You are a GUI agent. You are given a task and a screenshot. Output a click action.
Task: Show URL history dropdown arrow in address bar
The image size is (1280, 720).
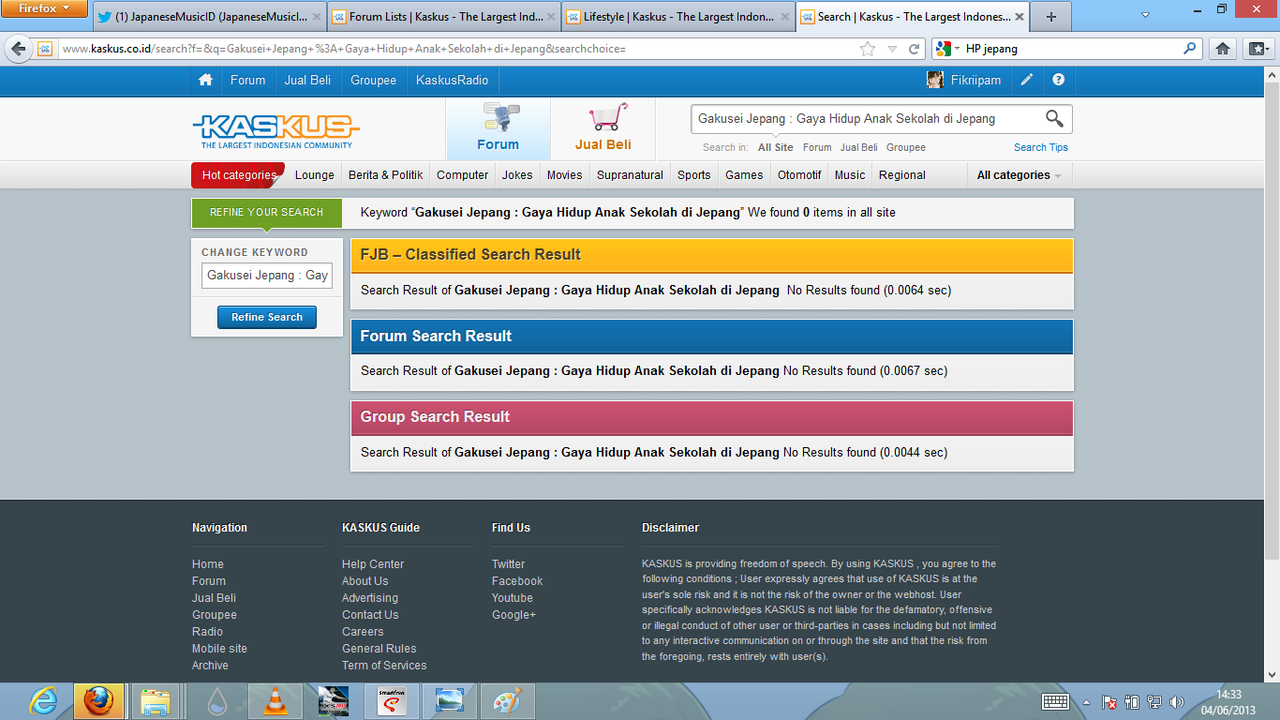tap(892, 49)
